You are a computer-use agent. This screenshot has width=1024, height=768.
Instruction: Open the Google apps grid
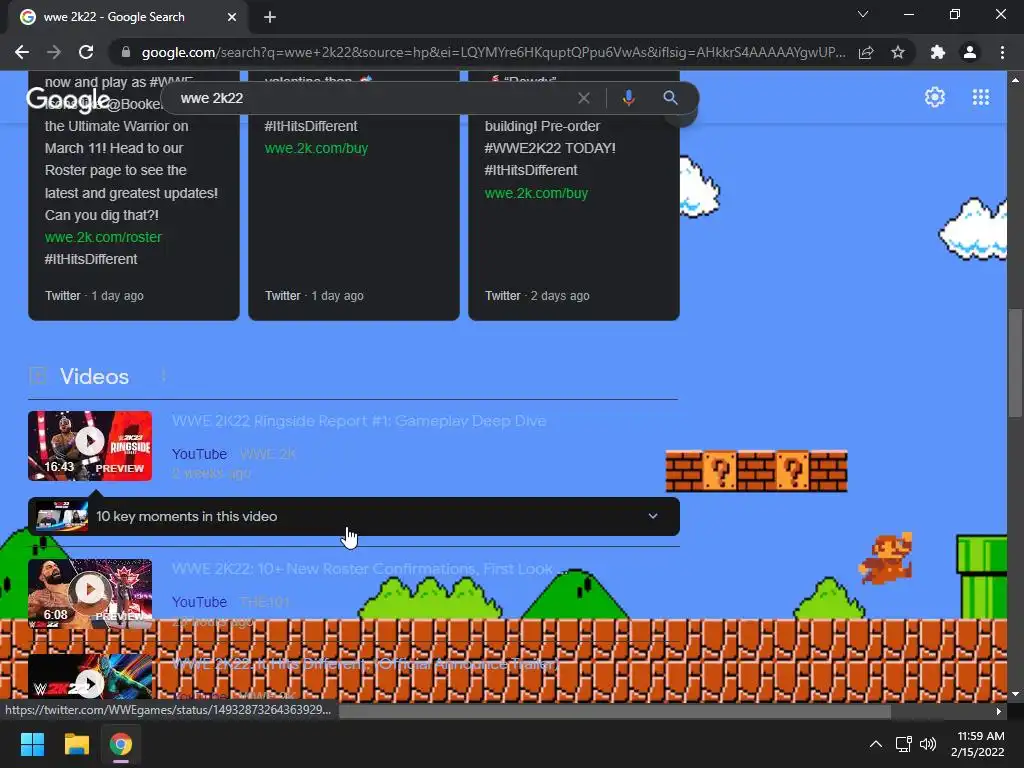tap(981, 97)
